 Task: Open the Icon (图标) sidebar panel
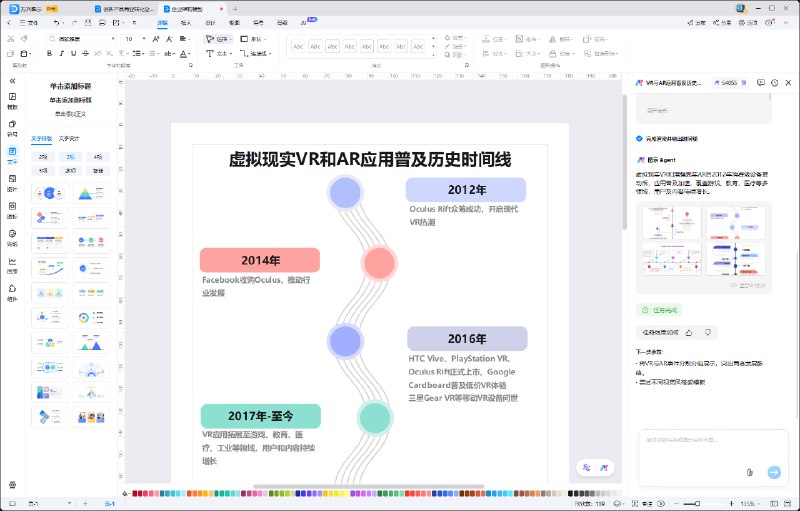pos(12,210)
